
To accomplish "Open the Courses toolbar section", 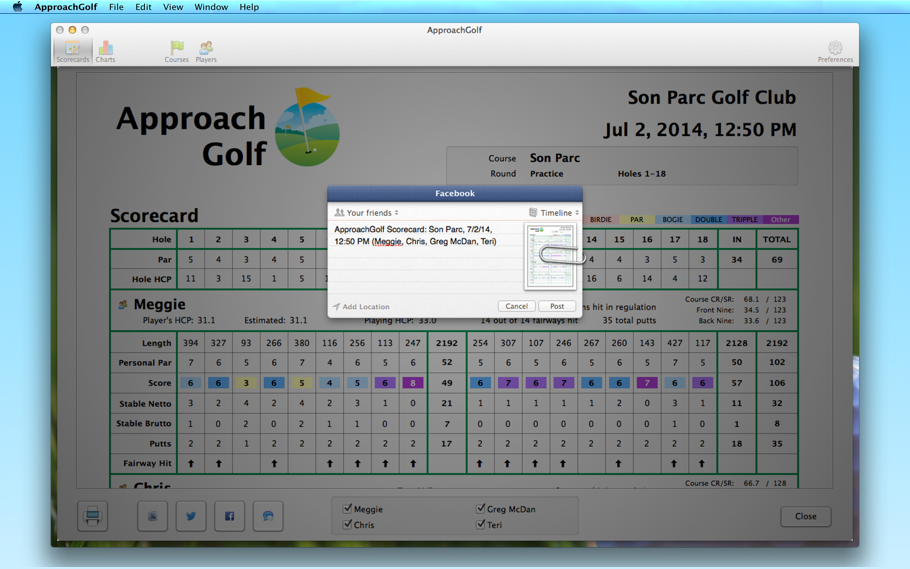I will point(176,51).
